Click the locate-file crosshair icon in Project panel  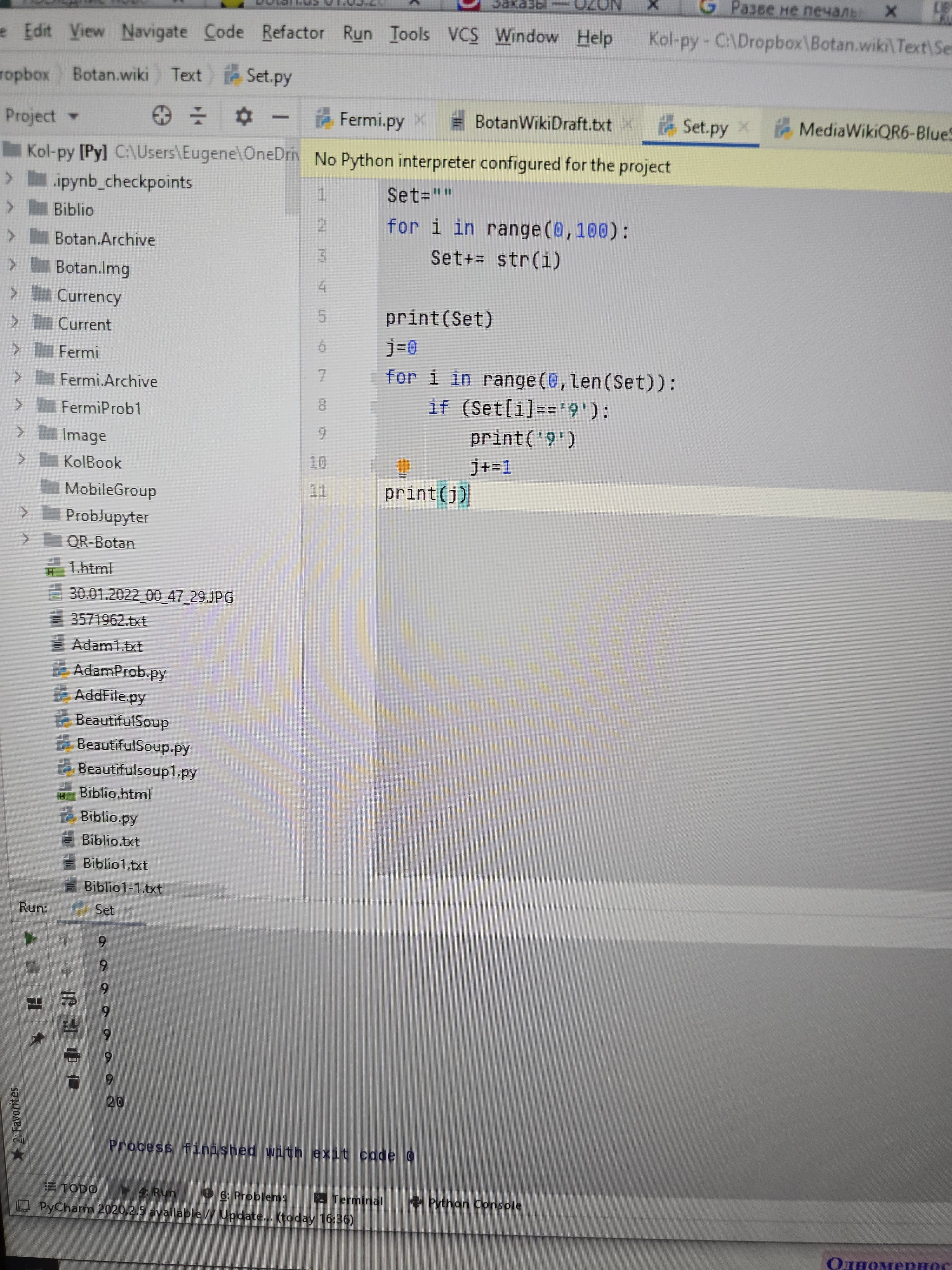click(x=162, y=115)
